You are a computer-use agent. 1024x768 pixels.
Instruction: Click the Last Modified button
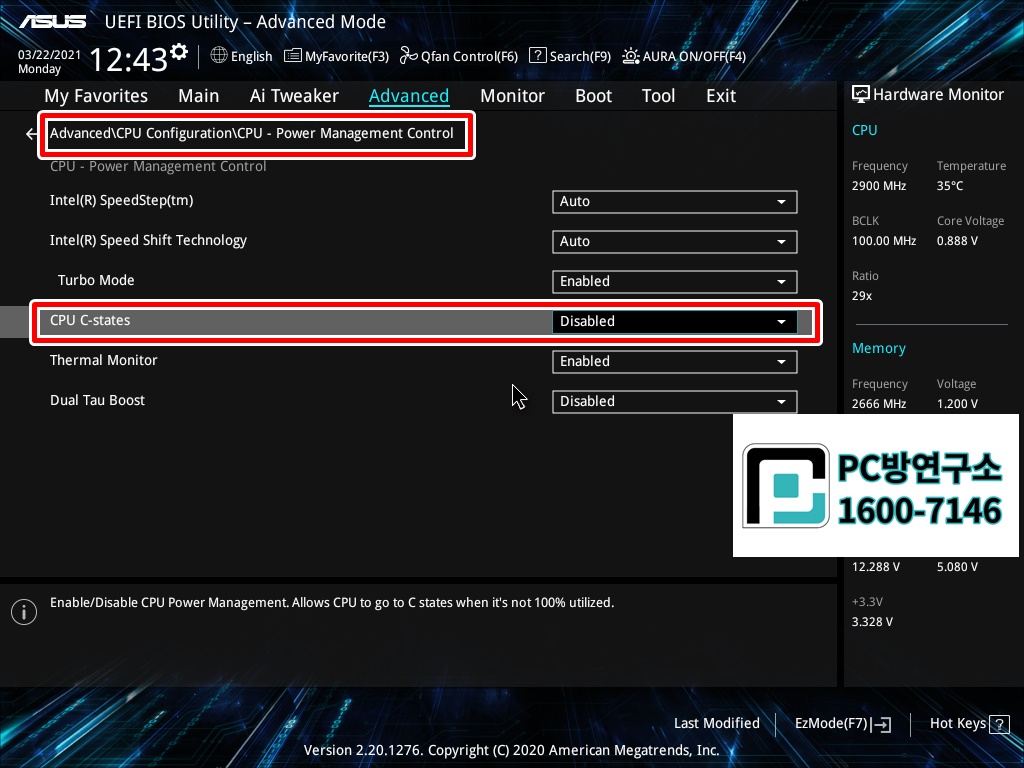[716, 724]
